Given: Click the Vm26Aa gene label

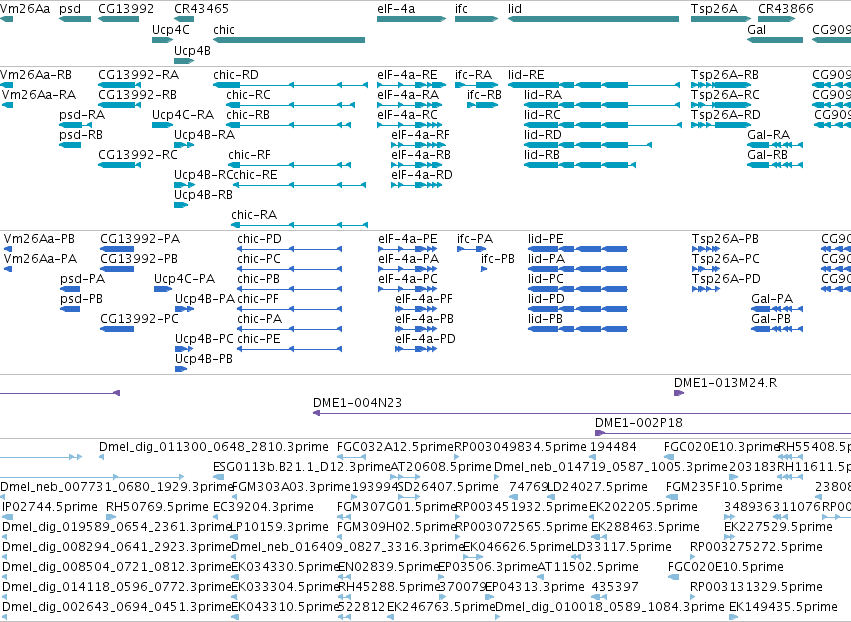Looking at the screenshot, I should coord(25,9).
